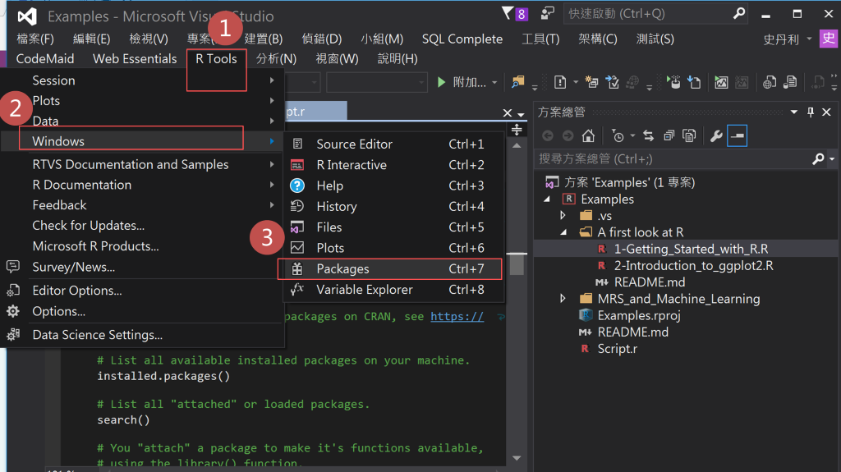Image resolution: width=841 pixels, height=472 pixels.
Task: Select 1-Getting_Started_with_R.R file
Action: click(x=691, y=249)
